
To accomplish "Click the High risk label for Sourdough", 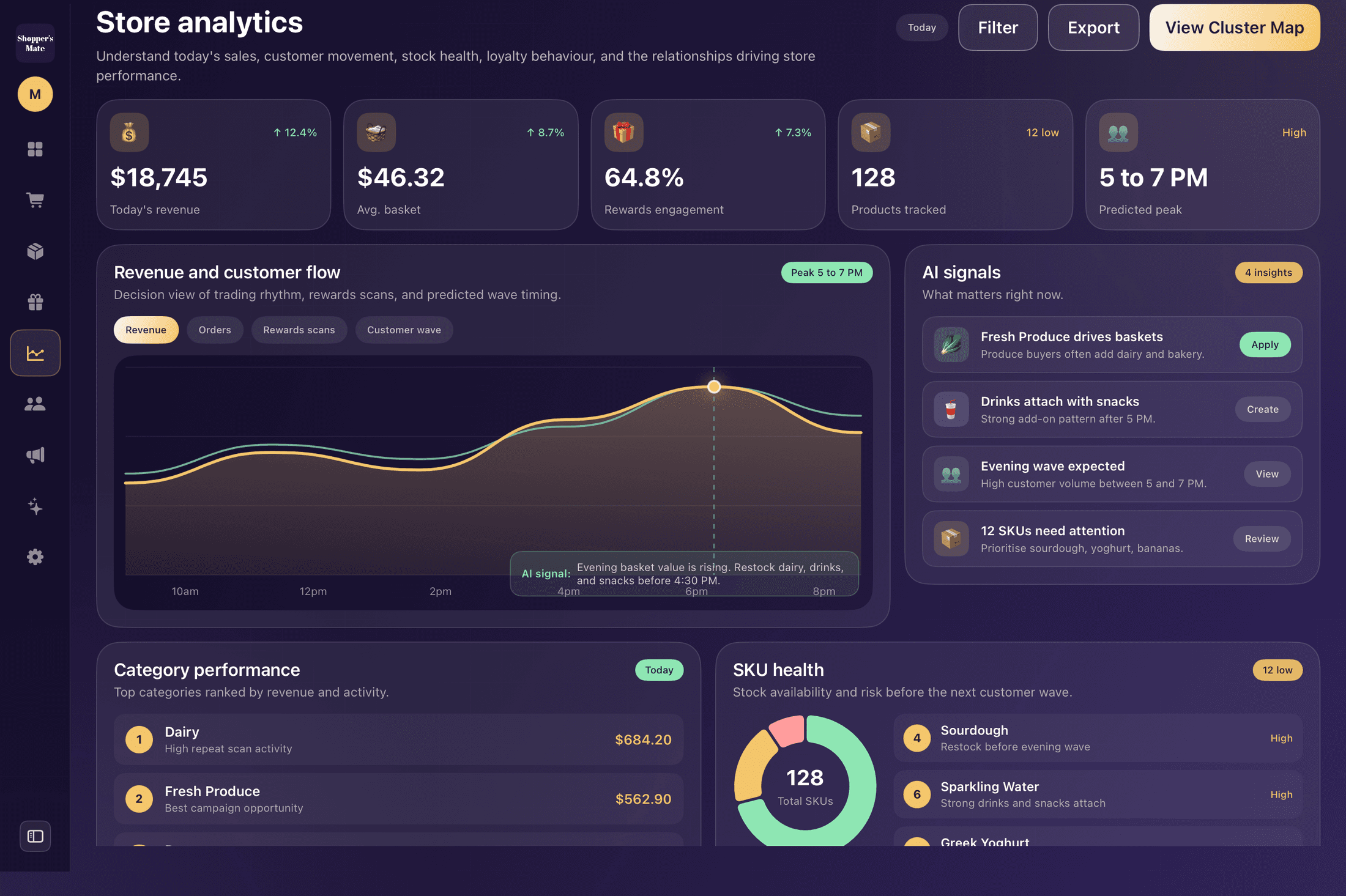I will coord(1281,738).
